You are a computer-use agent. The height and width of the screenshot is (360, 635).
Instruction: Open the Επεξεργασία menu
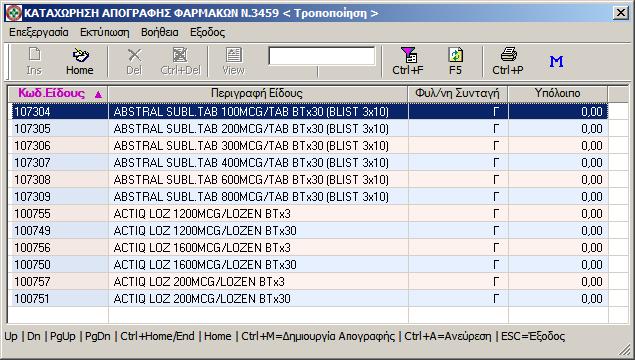[x=39, y=32]
